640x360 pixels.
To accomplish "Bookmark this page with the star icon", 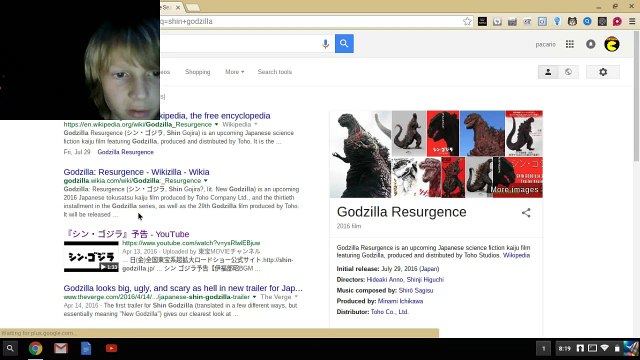I will [467, 21].
